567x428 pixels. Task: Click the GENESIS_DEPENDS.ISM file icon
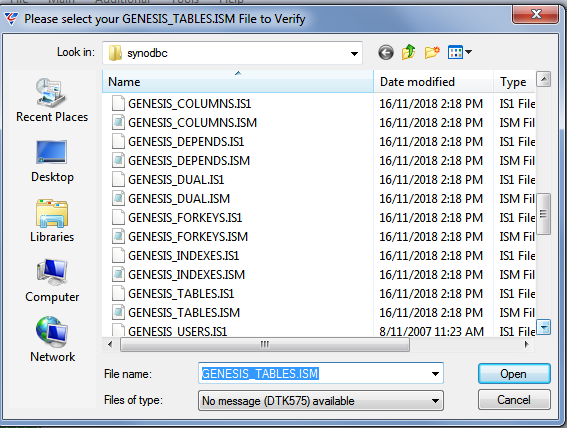point(118,160)
